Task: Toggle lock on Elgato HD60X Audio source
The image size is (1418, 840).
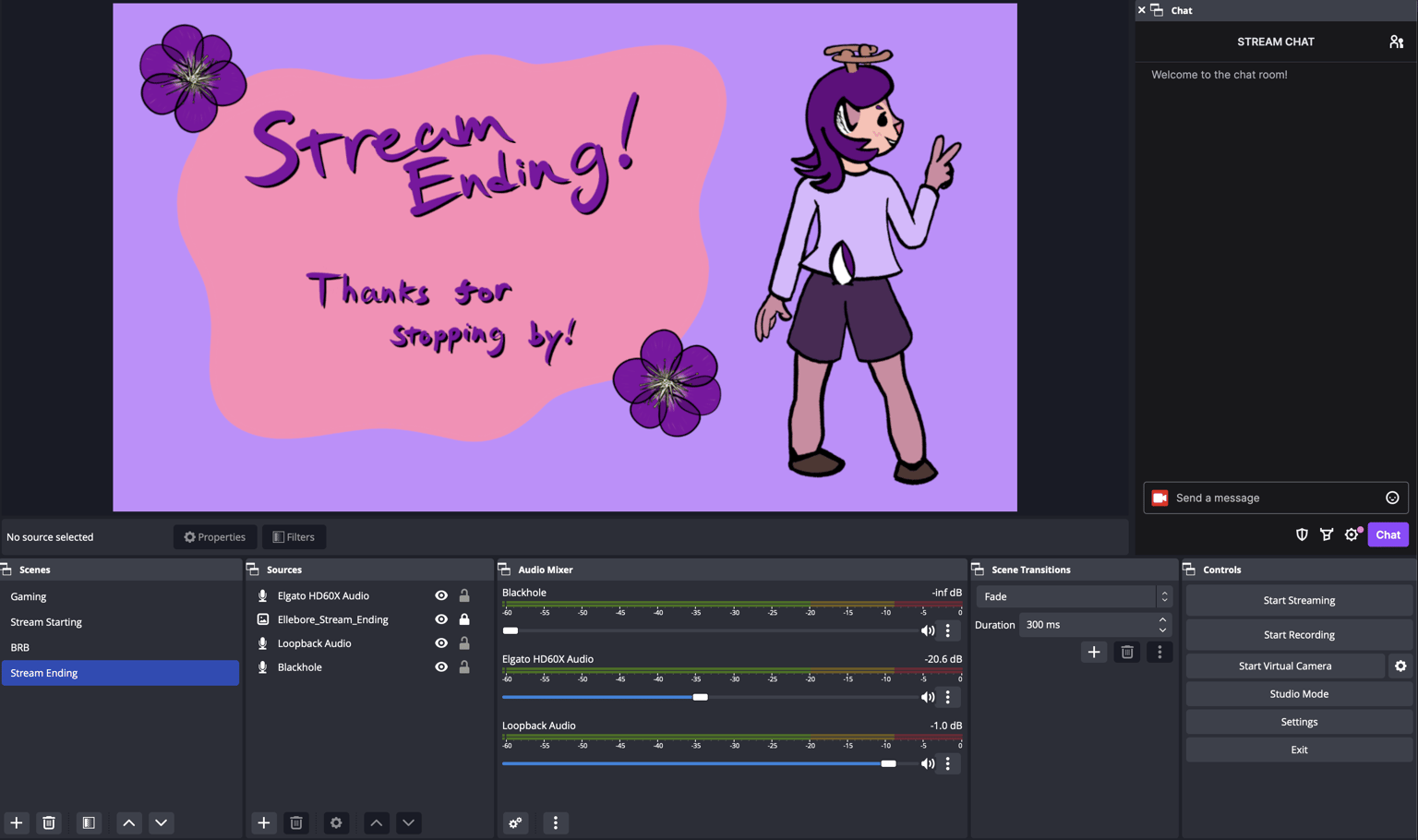Action: (464, 595)
